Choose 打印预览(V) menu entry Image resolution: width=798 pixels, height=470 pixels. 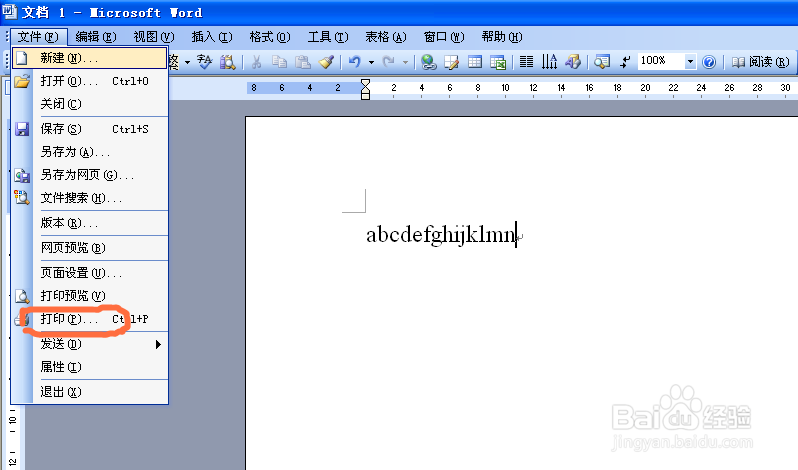coord(90,296)
